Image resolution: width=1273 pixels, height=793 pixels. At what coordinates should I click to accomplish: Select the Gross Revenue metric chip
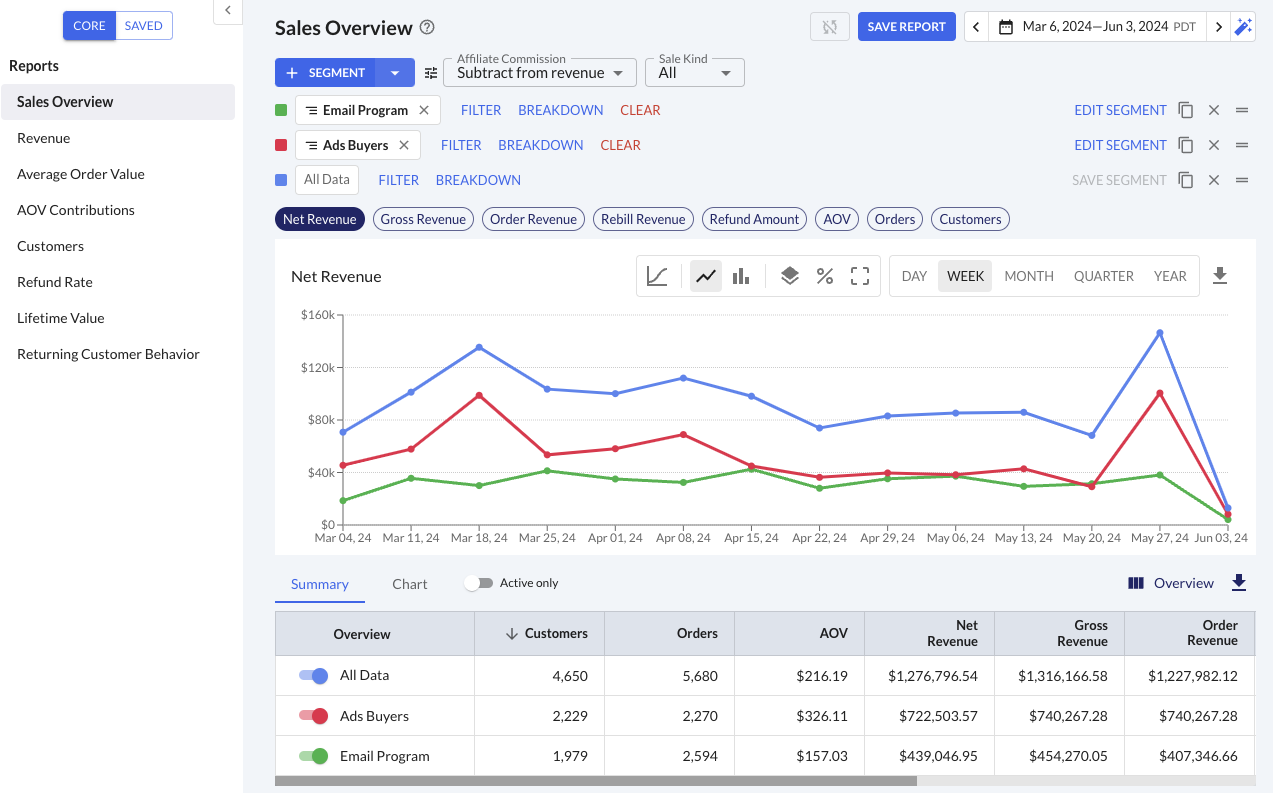(423, 219)
